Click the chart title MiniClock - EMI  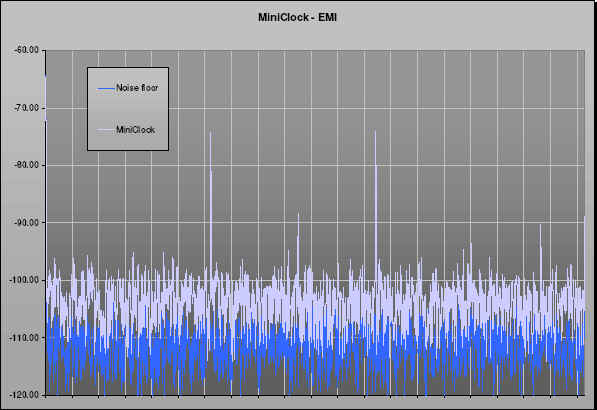(297, 18)
